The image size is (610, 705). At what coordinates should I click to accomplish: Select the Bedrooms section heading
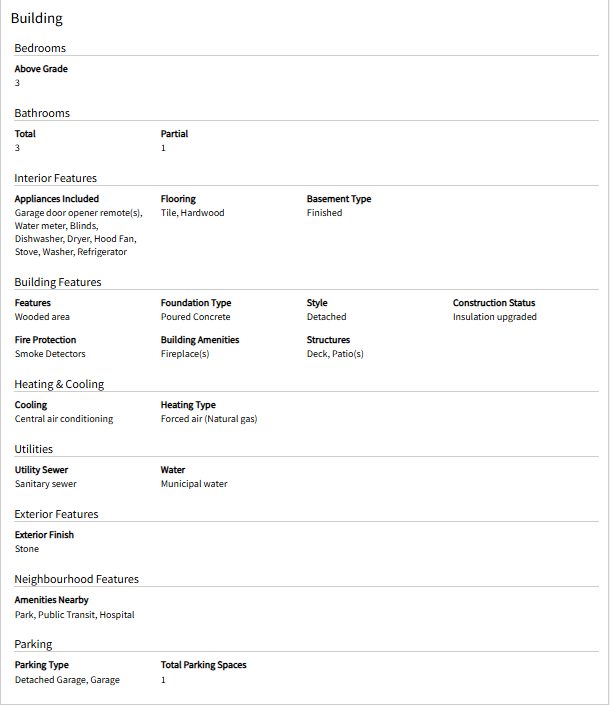(40, 48)
